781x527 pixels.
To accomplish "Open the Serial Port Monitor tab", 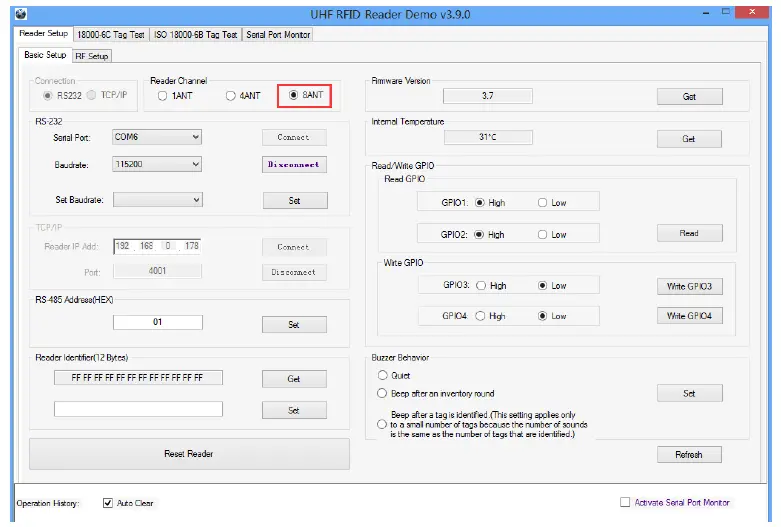I will click(278, 35).
